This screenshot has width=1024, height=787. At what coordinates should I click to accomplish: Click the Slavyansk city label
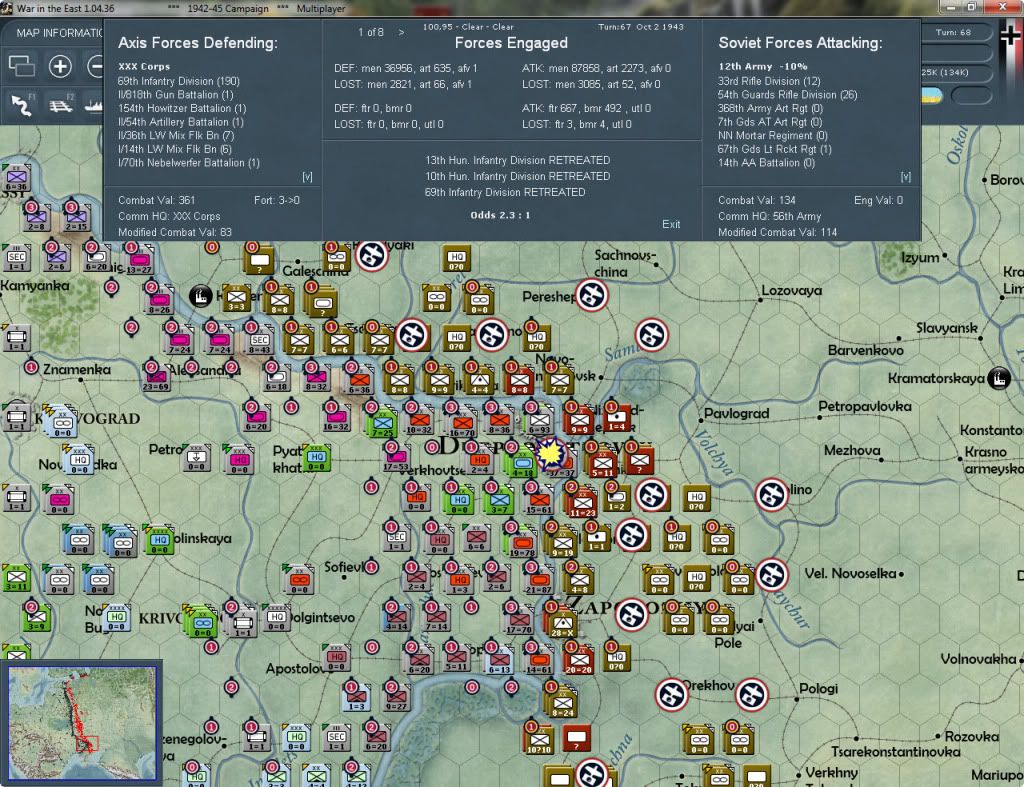[946, 328]
